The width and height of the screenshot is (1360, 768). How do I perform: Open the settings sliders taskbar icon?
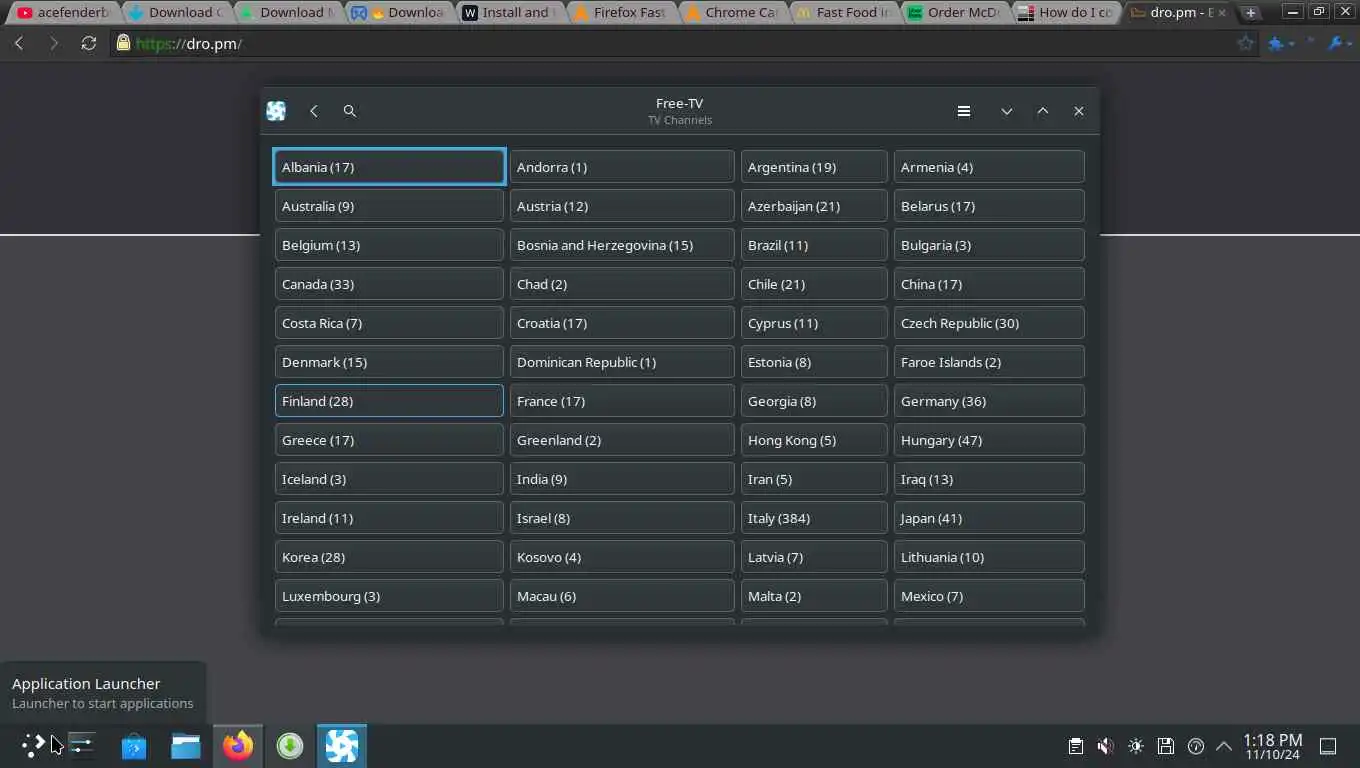point(82,745)
